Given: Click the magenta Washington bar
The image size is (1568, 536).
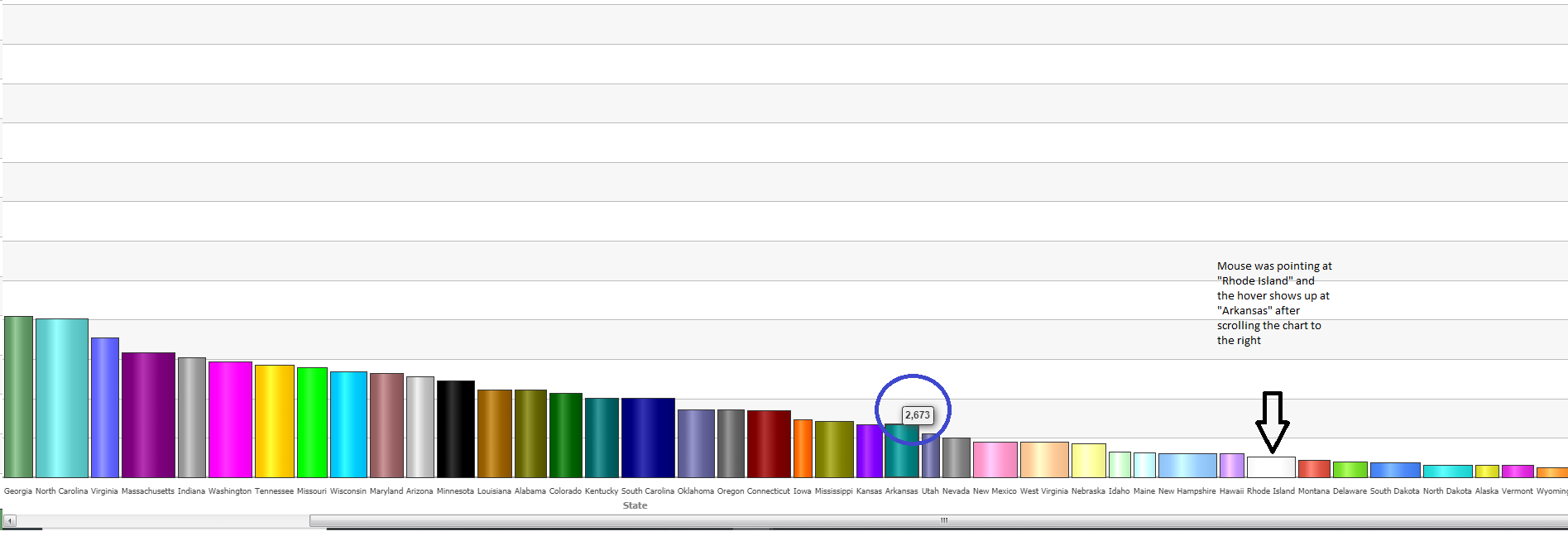Looking at the screenshot, I should coord(230,419).
